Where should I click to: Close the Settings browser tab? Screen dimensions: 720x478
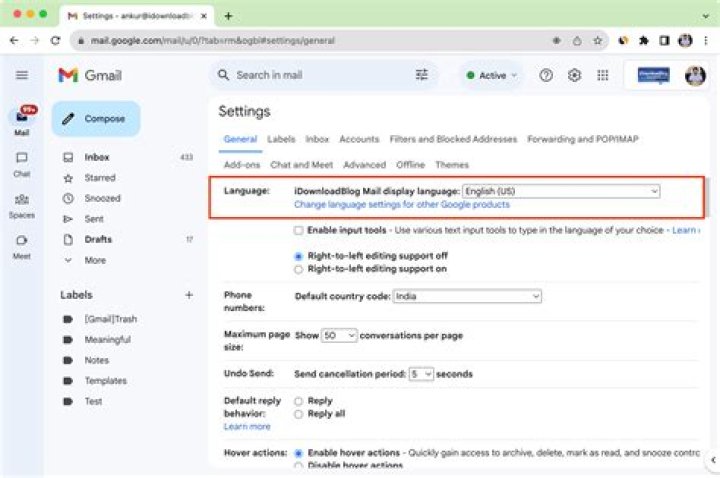204,16
